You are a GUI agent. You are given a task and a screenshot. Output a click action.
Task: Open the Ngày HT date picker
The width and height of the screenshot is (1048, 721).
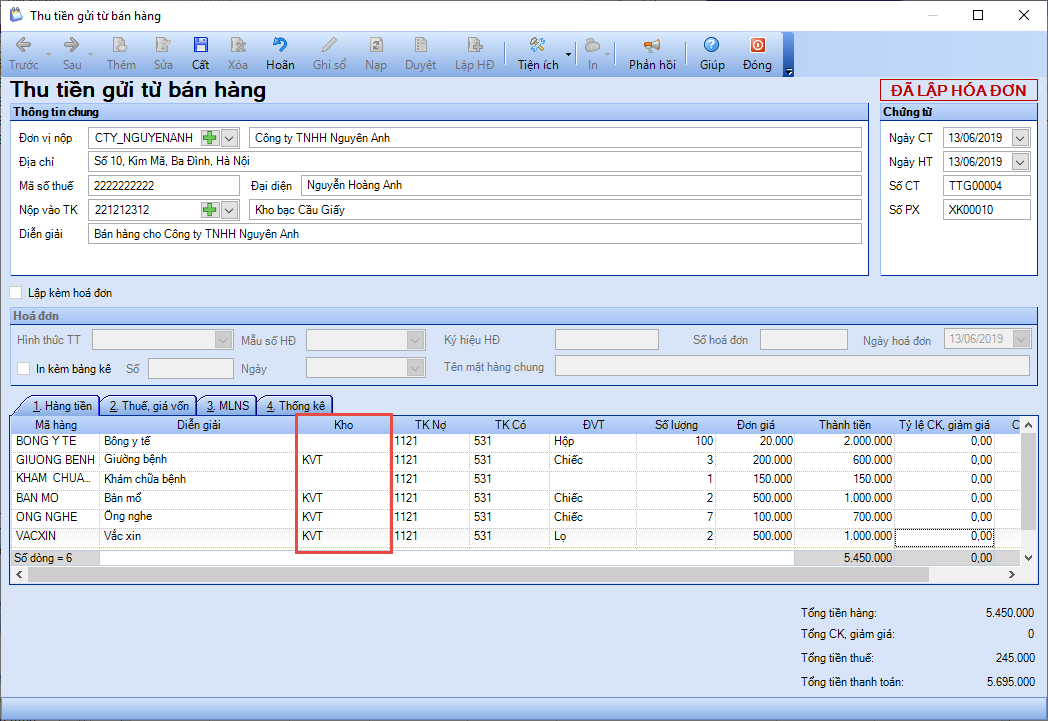click(x=1020, y=162)
